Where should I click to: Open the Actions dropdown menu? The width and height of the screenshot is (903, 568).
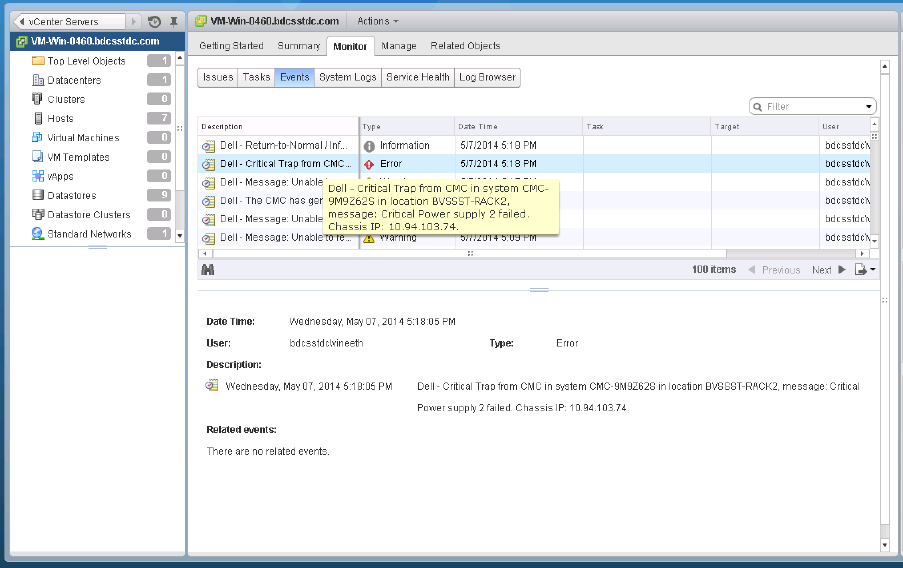pos(378,21)
